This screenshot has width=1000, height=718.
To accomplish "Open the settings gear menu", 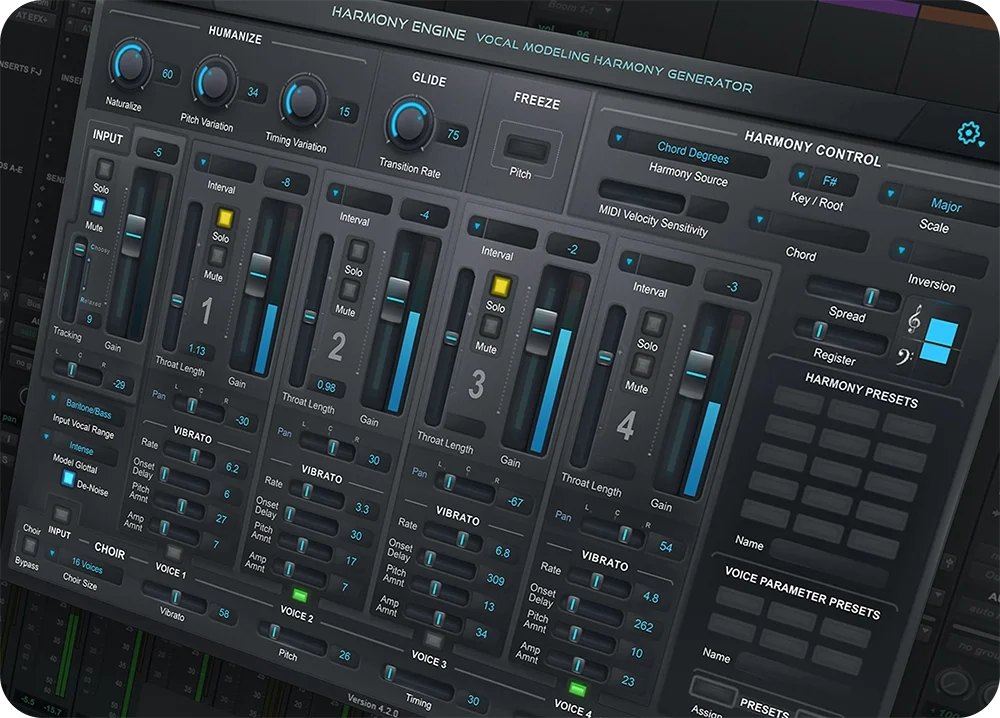I will pyautogui.click(x=969, y=133).
